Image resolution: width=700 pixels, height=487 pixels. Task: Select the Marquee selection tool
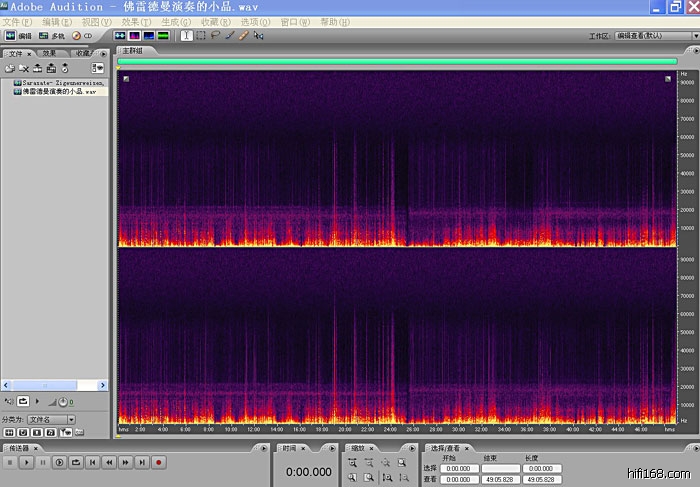pos(201,35)
